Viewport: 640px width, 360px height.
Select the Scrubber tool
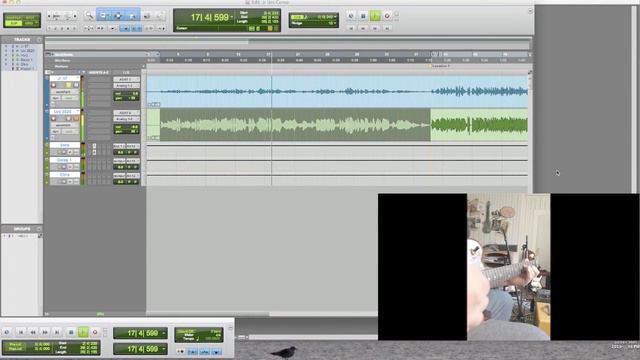coord(147,16)
